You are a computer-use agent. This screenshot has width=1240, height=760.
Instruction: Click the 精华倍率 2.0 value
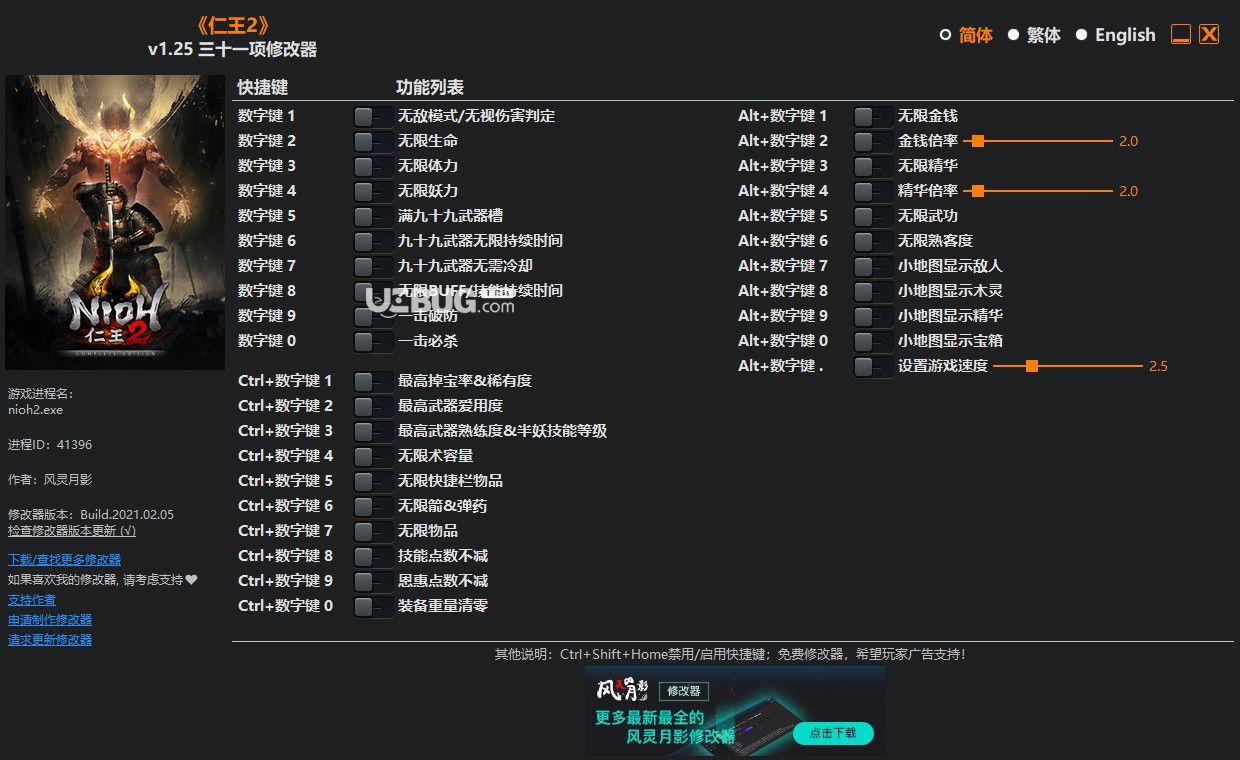tap(1128, 191)
